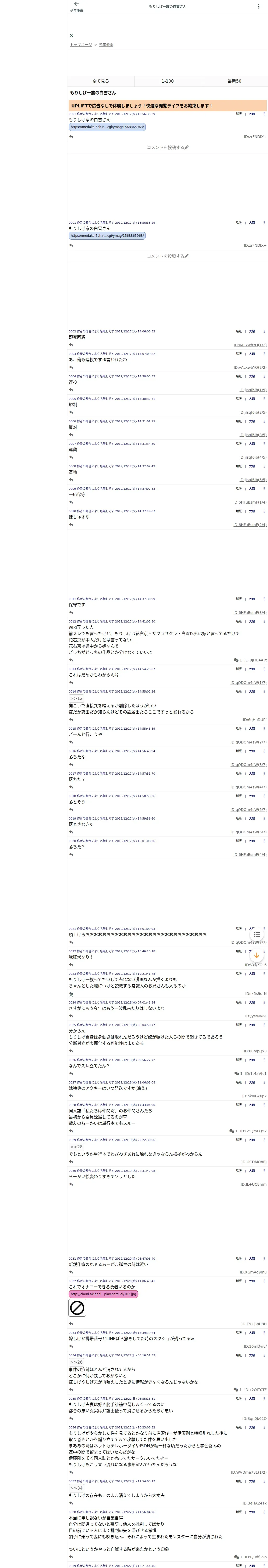Click the reply arrow under post 0009
Viewport: 268px width, 1568px height.
71,502
